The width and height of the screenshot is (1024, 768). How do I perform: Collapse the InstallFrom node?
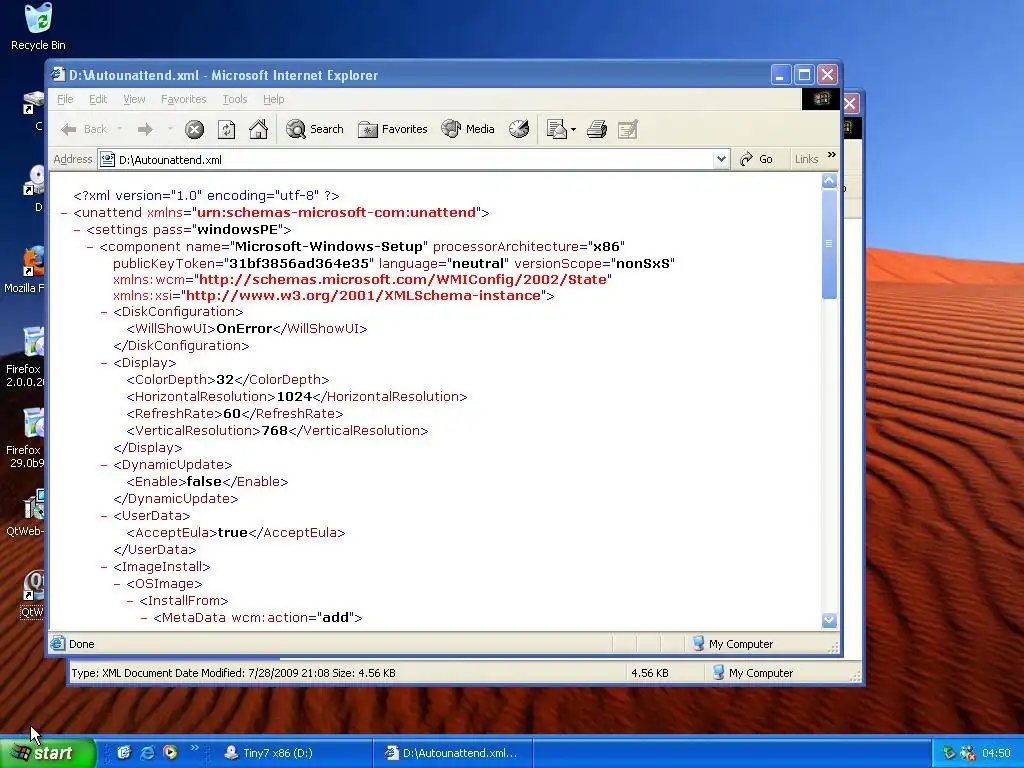click(130, 601)
